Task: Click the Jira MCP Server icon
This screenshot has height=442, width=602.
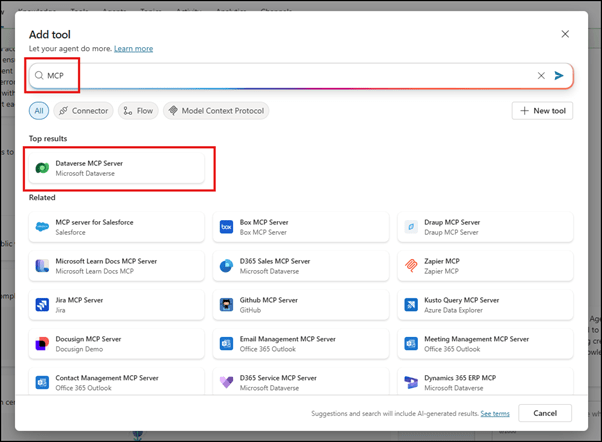Action: click(42, 305)
